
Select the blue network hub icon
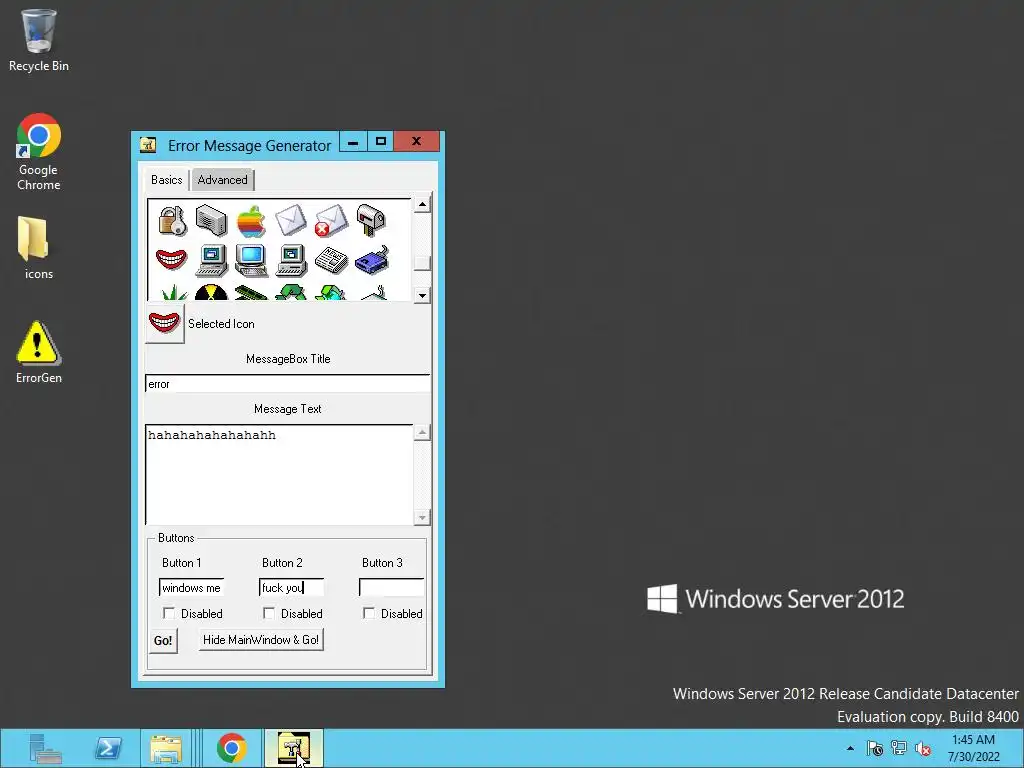372,260
